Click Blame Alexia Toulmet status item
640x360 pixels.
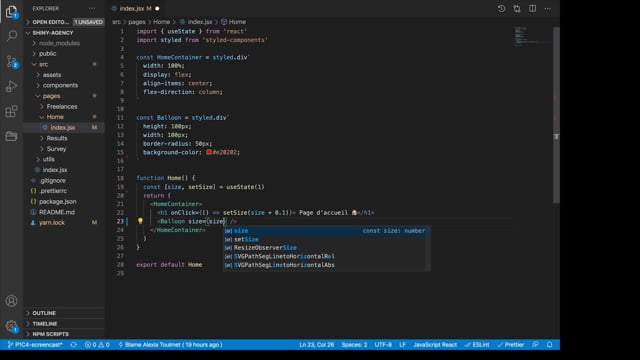pyautogui.click(x=170, y=345)
